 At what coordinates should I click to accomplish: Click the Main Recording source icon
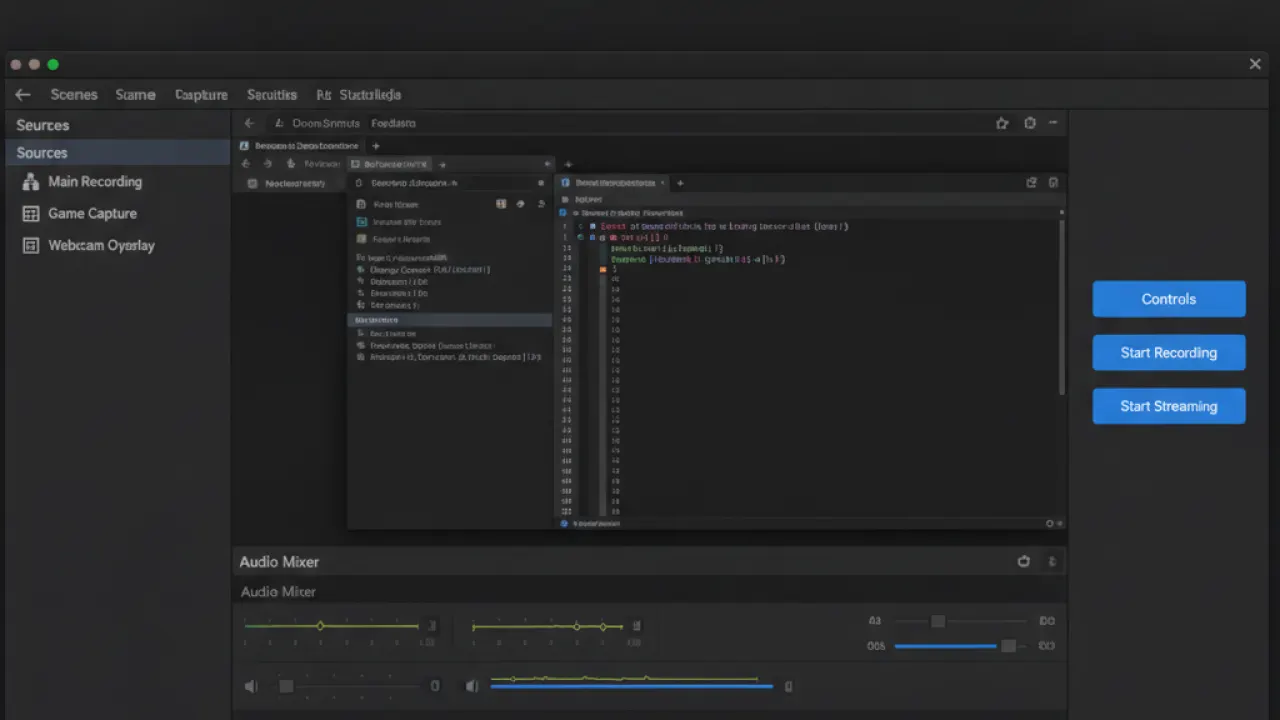coord(30,182)
